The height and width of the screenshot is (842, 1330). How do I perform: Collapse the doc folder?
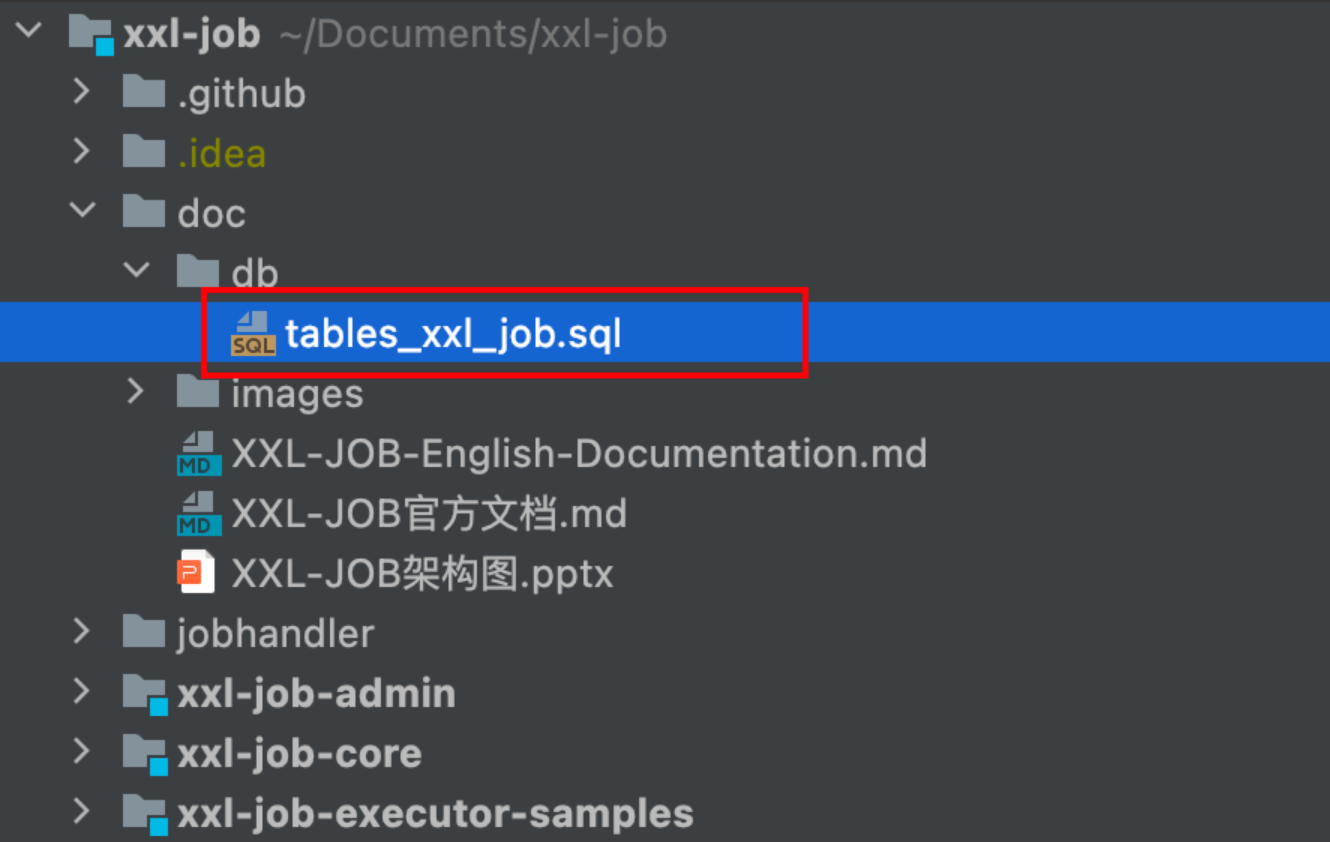coord(83,211)
